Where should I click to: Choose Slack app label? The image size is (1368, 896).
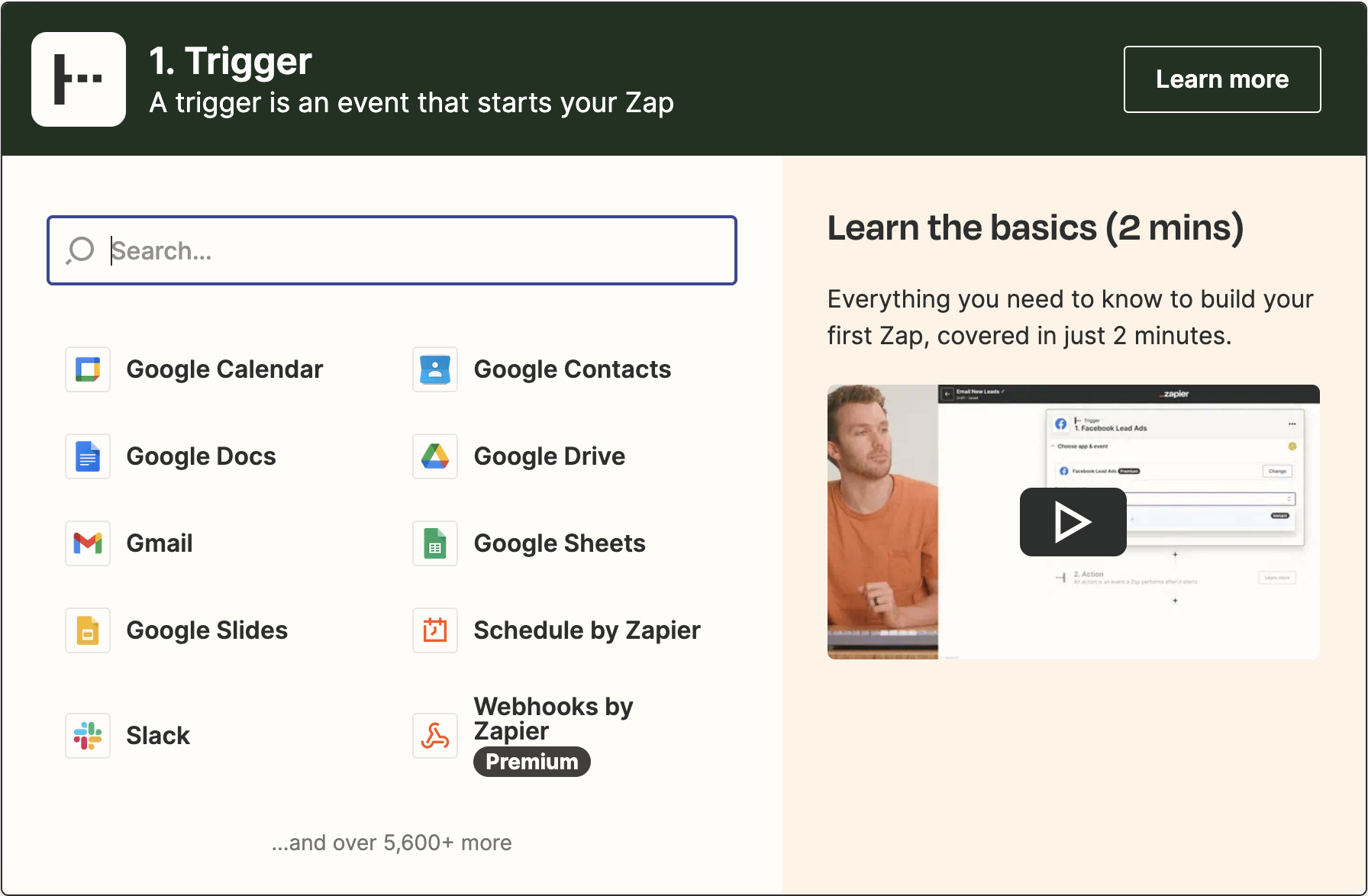pos(158,736)
